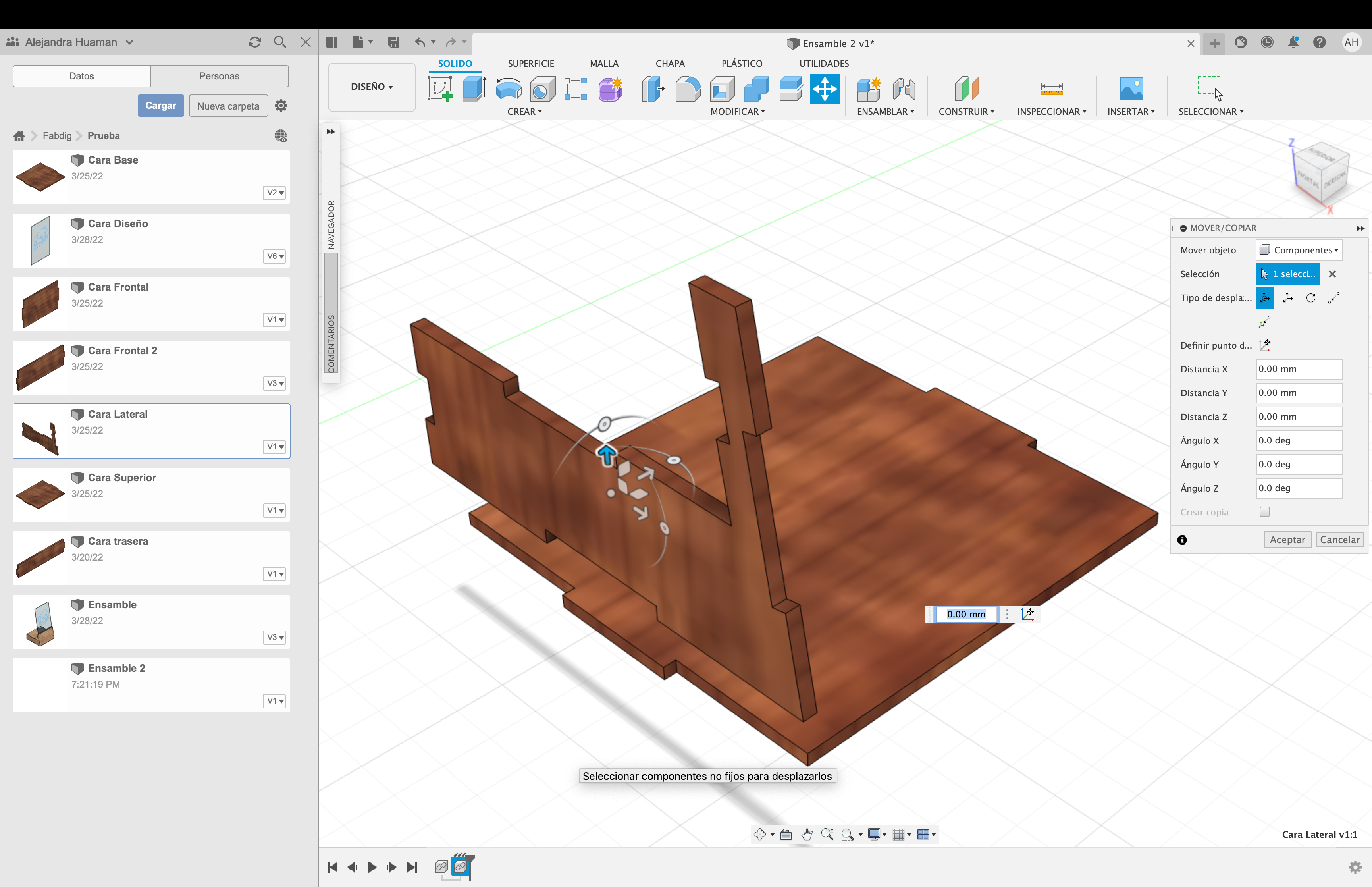Image resolution: width=1372 pixels, height=887 pixels.
Task: Select point to point displacement type
Action: click(x=1334, y=298)
